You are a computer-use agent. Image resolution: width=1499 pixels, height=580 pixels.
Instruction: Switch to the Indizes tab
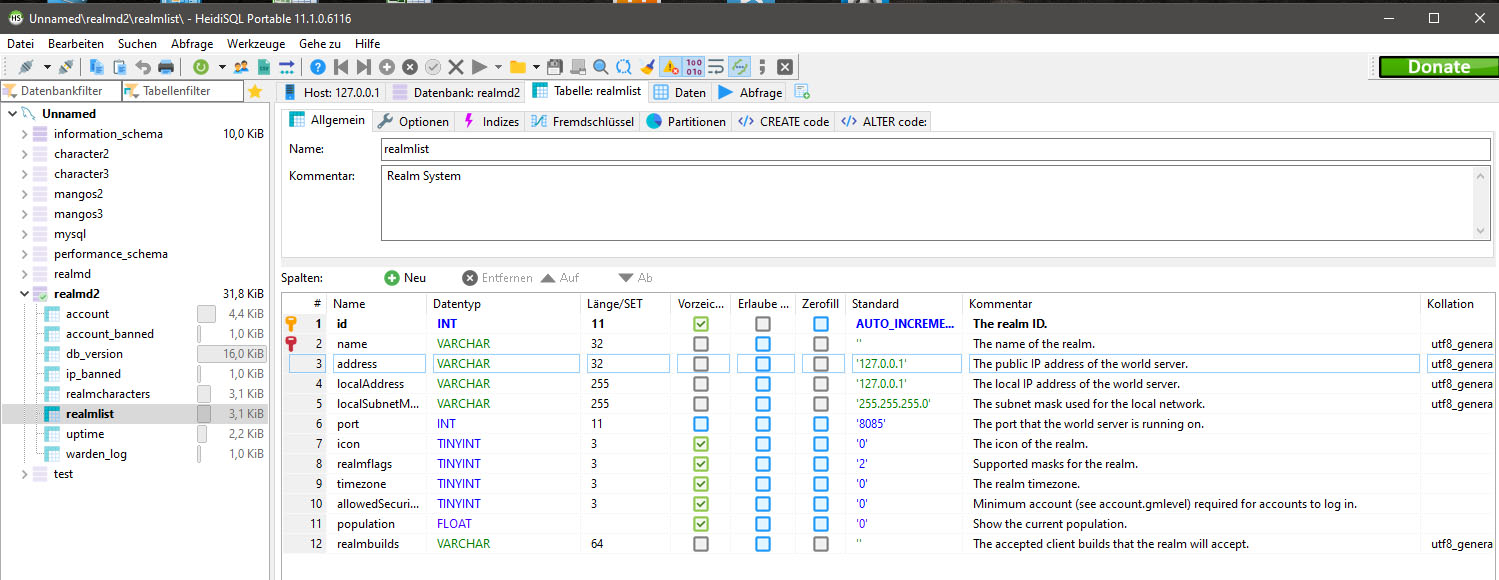point(491,121)
